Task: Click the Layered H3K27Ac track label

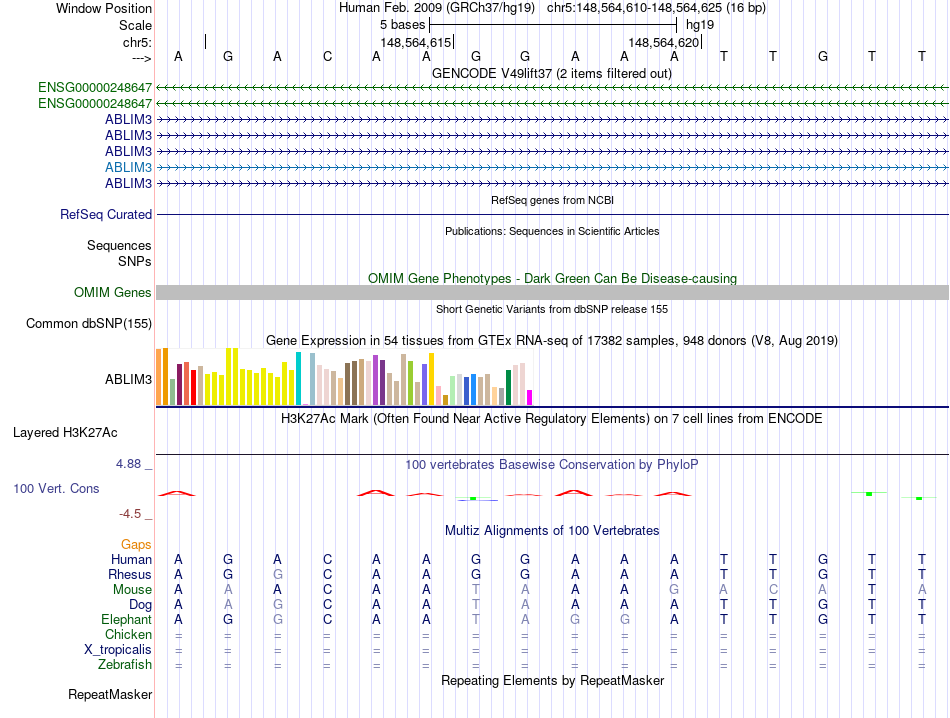Action: click(x=65, y=433)
